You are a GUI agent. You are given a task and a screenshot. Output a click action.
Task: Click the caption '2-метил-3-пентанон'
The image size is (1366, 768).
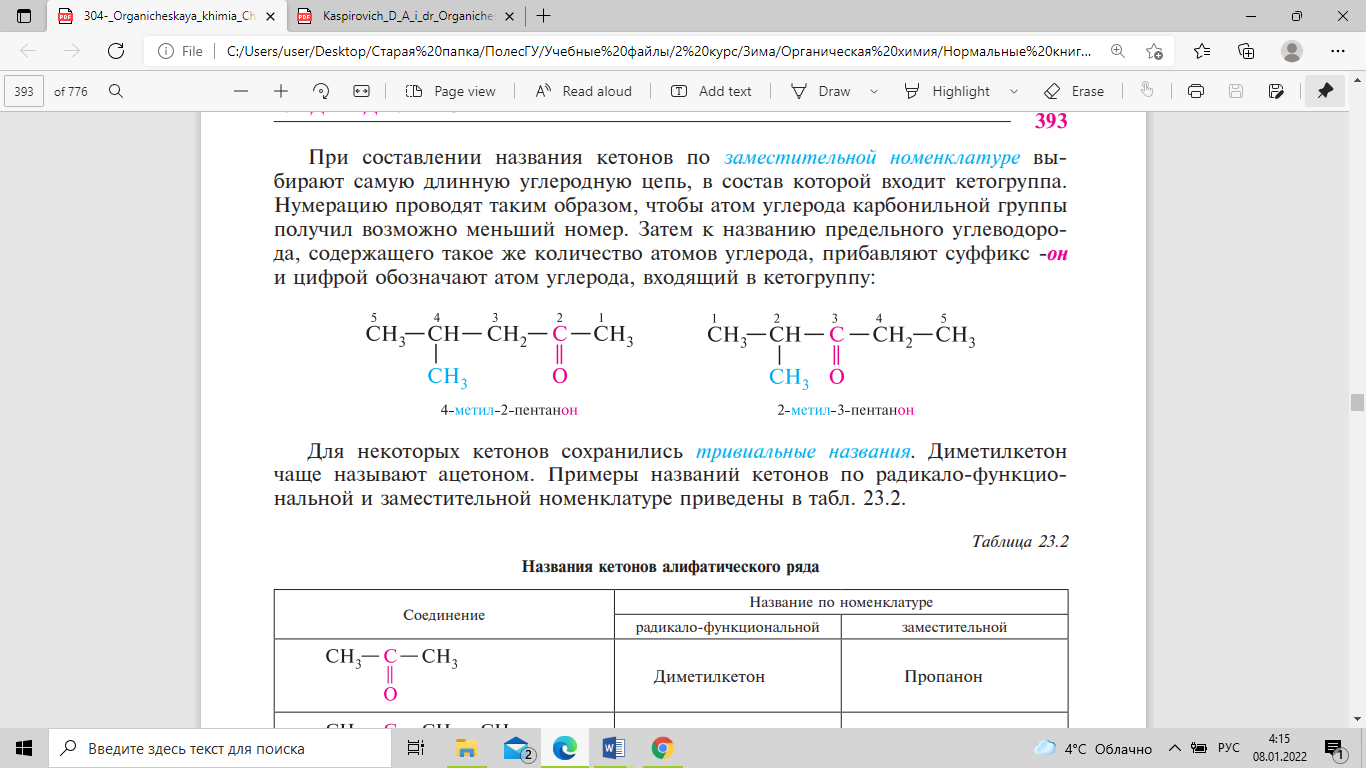(x=845, y=410)
